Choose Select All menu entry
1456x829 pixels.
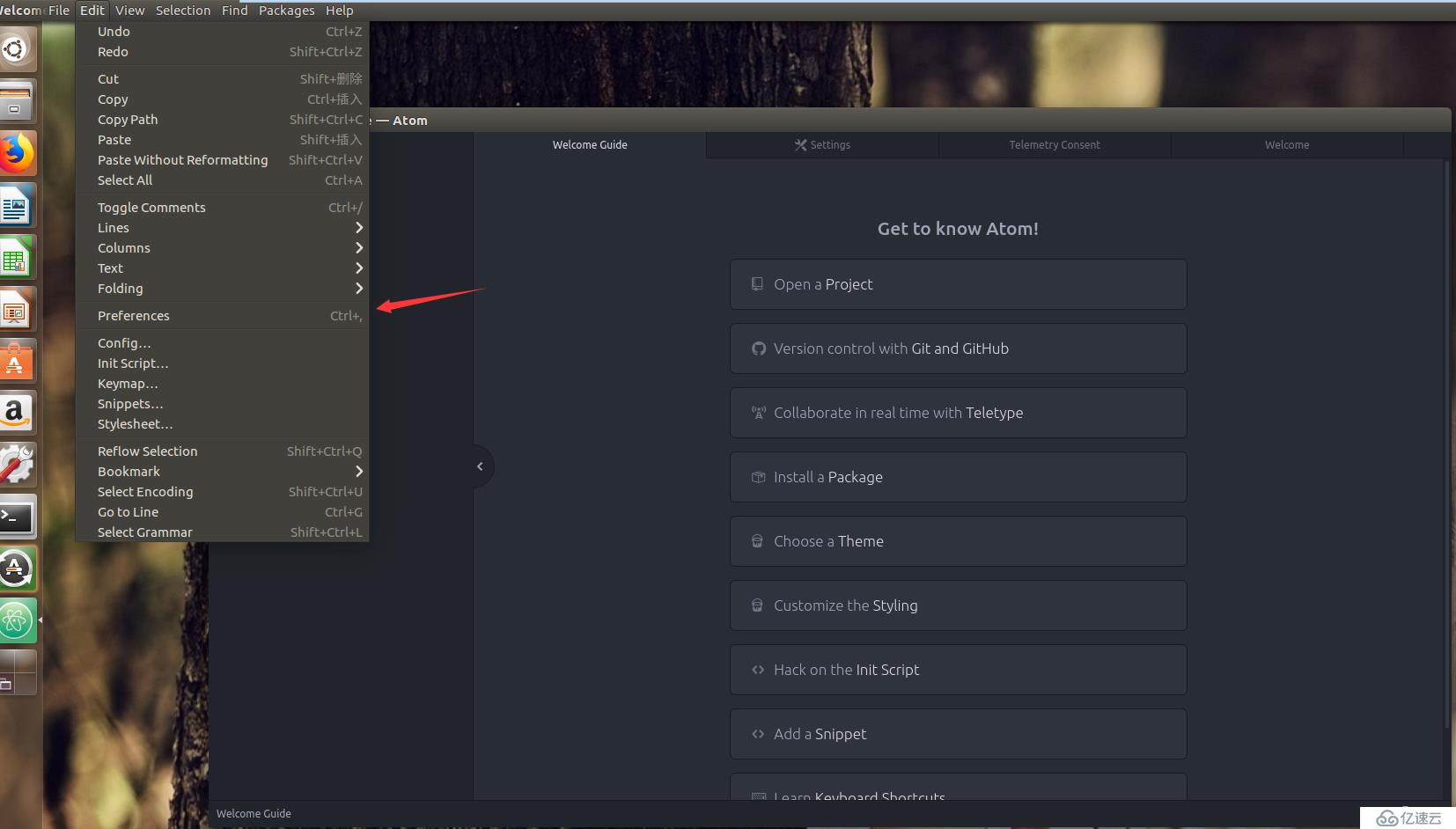click(x=222, y=180)
